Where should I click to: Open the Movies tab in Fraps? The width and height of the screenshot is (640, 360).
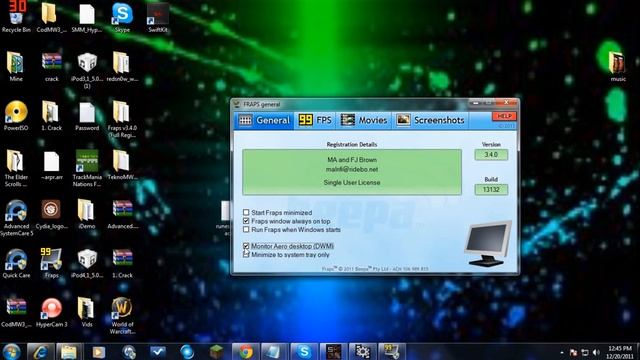pos(364,120)
